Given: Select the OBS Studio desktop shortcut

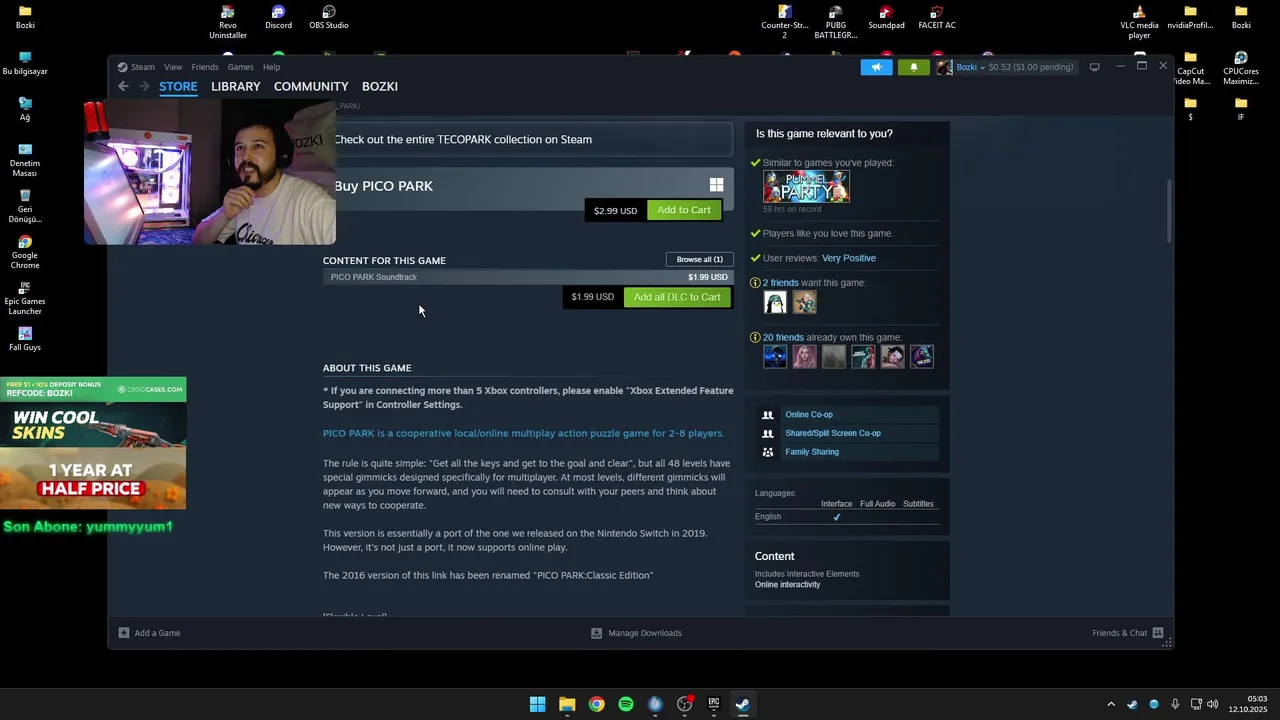Looking at the screenshot, I should 328,18.
